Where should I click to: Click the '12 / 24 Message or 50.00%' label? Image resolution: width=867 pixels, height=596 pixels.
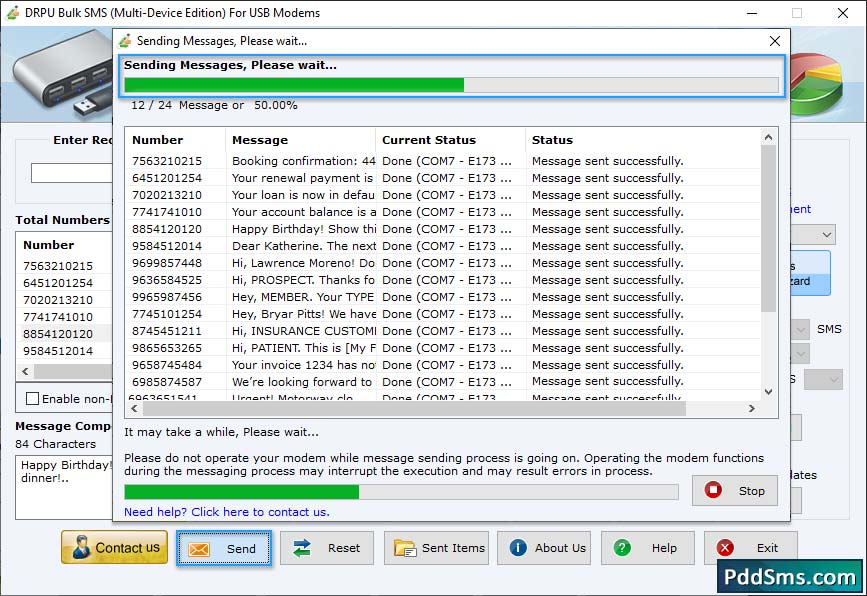(x=214, y=105)
